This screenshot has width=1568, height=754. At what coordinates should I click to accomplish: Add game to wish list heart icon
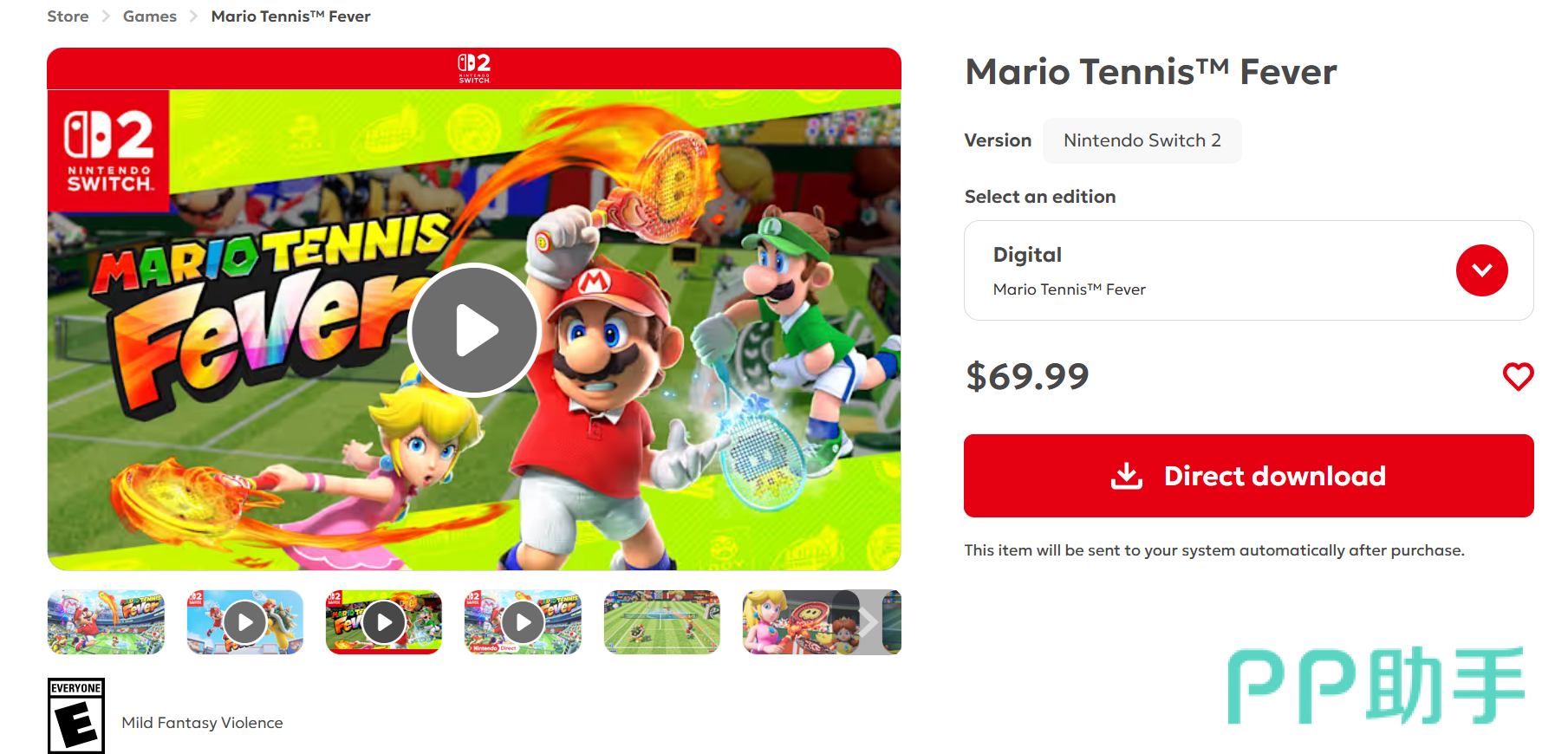point(1518,376)
